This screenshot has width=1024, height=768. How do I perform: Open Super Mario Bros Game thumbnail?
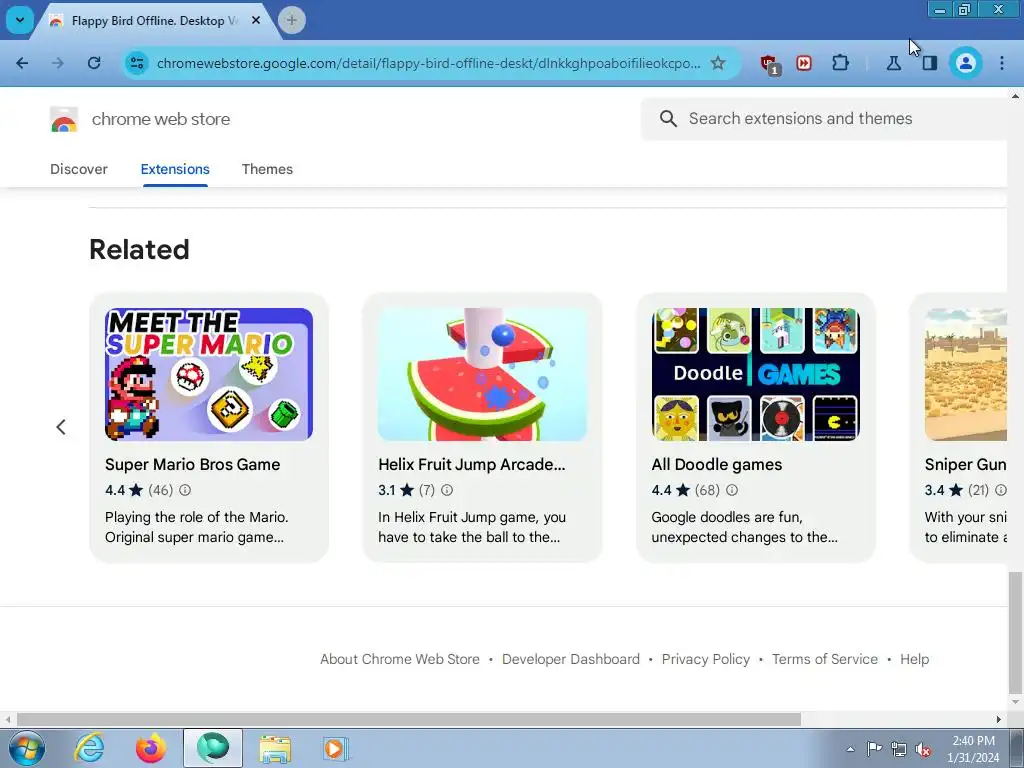[209, 374]
